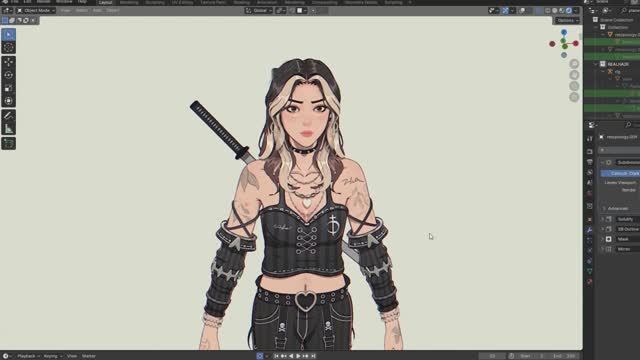Open the Object Data properties tab

(x=589, y=271)
